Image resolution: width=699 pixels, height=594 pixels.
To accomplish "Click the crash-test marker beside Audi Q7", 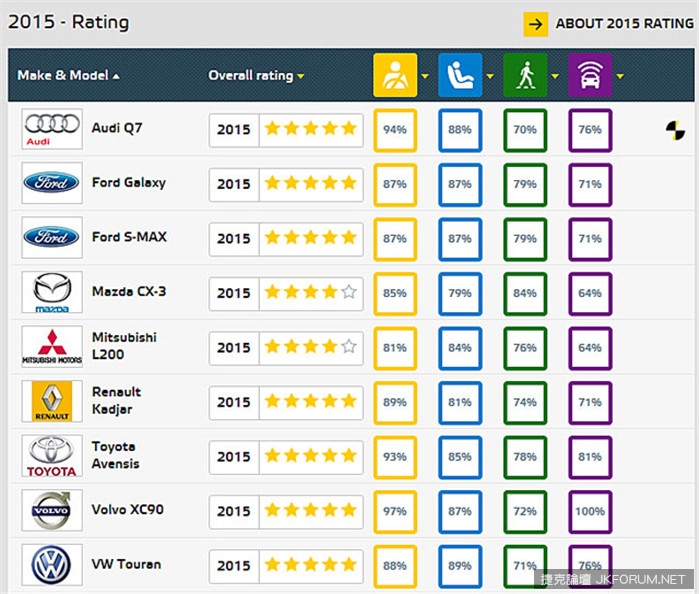I will 676,130.
